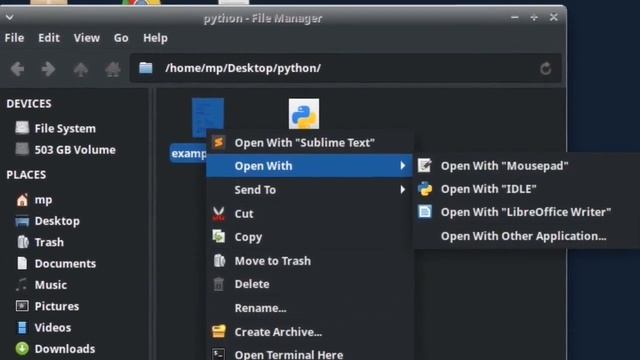Image resolution: width=640 pixels, height=360 pixels.
Task: Select the highlighted "examp" file name label
Action: coord(189,153)
